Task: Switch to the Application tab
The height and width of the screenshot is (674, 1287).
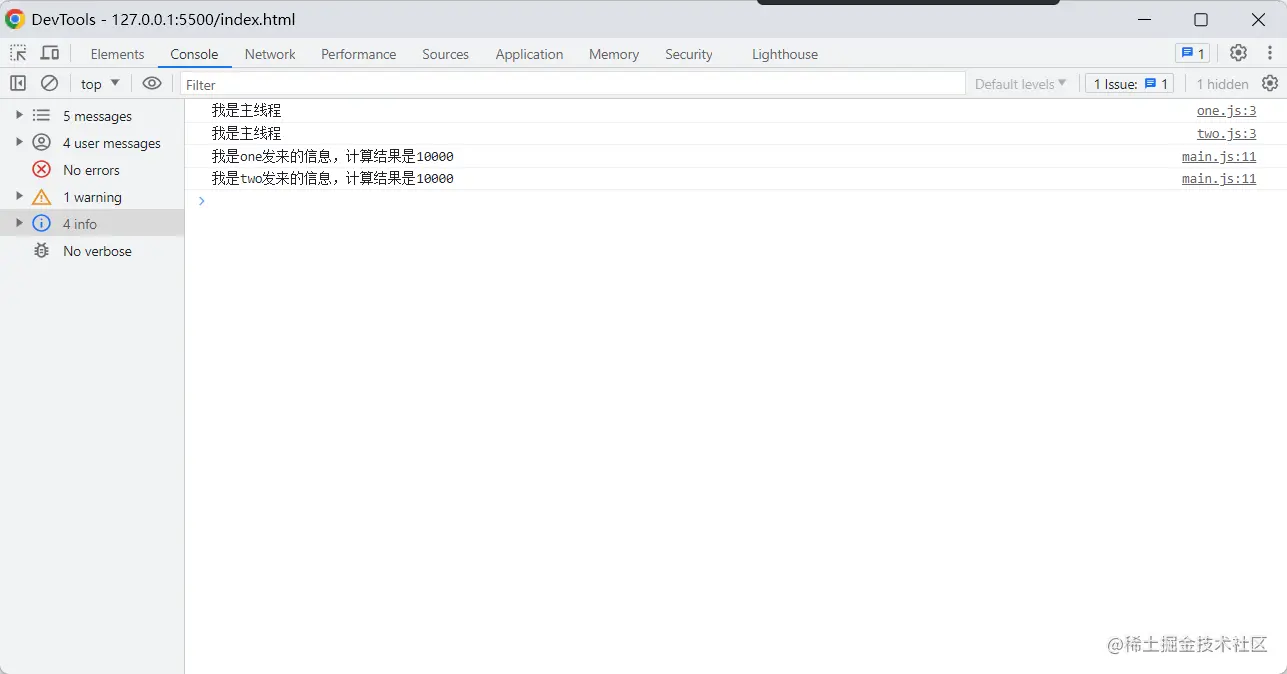Action: (529, 54)
